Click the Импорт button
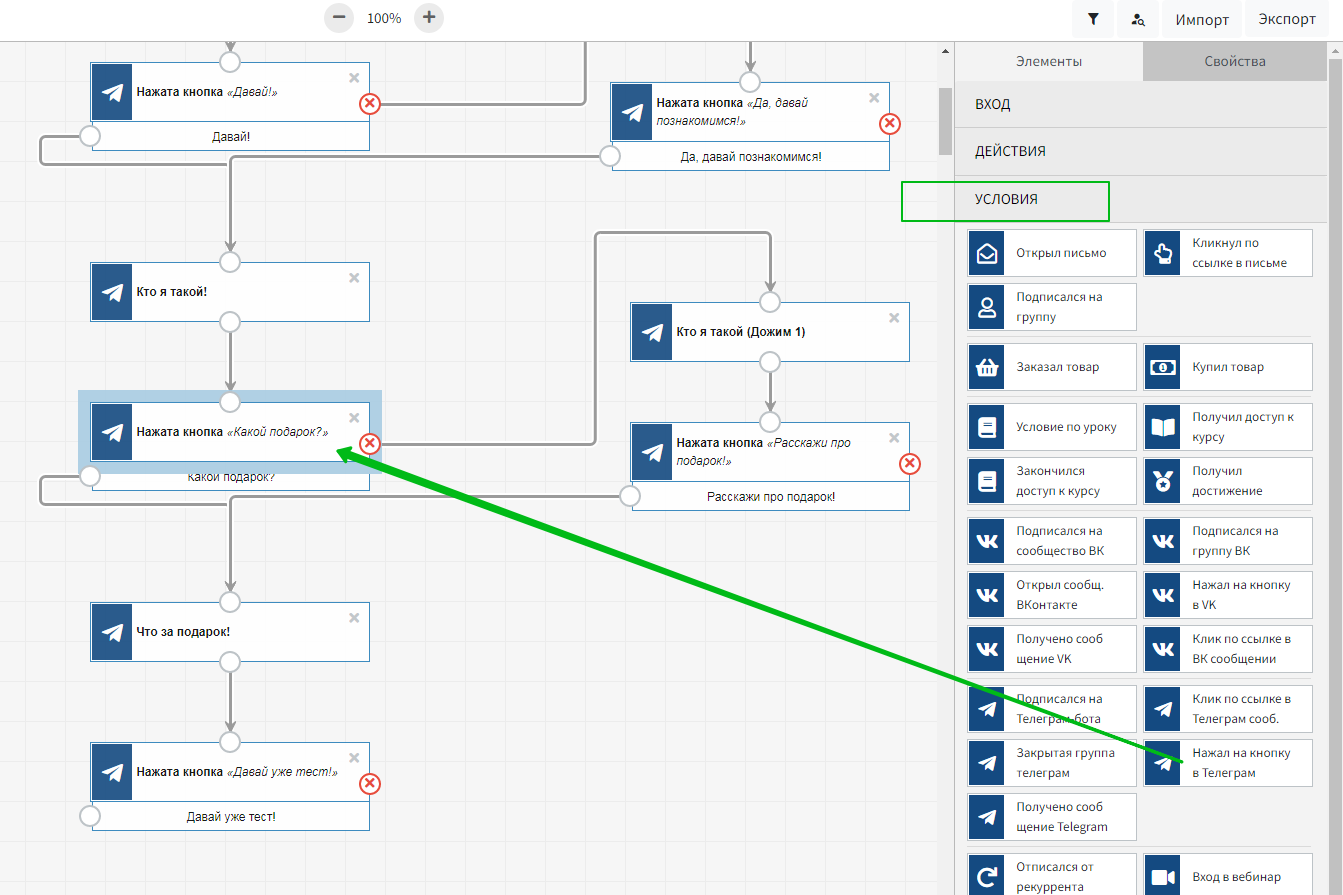 click(1202, 19)
